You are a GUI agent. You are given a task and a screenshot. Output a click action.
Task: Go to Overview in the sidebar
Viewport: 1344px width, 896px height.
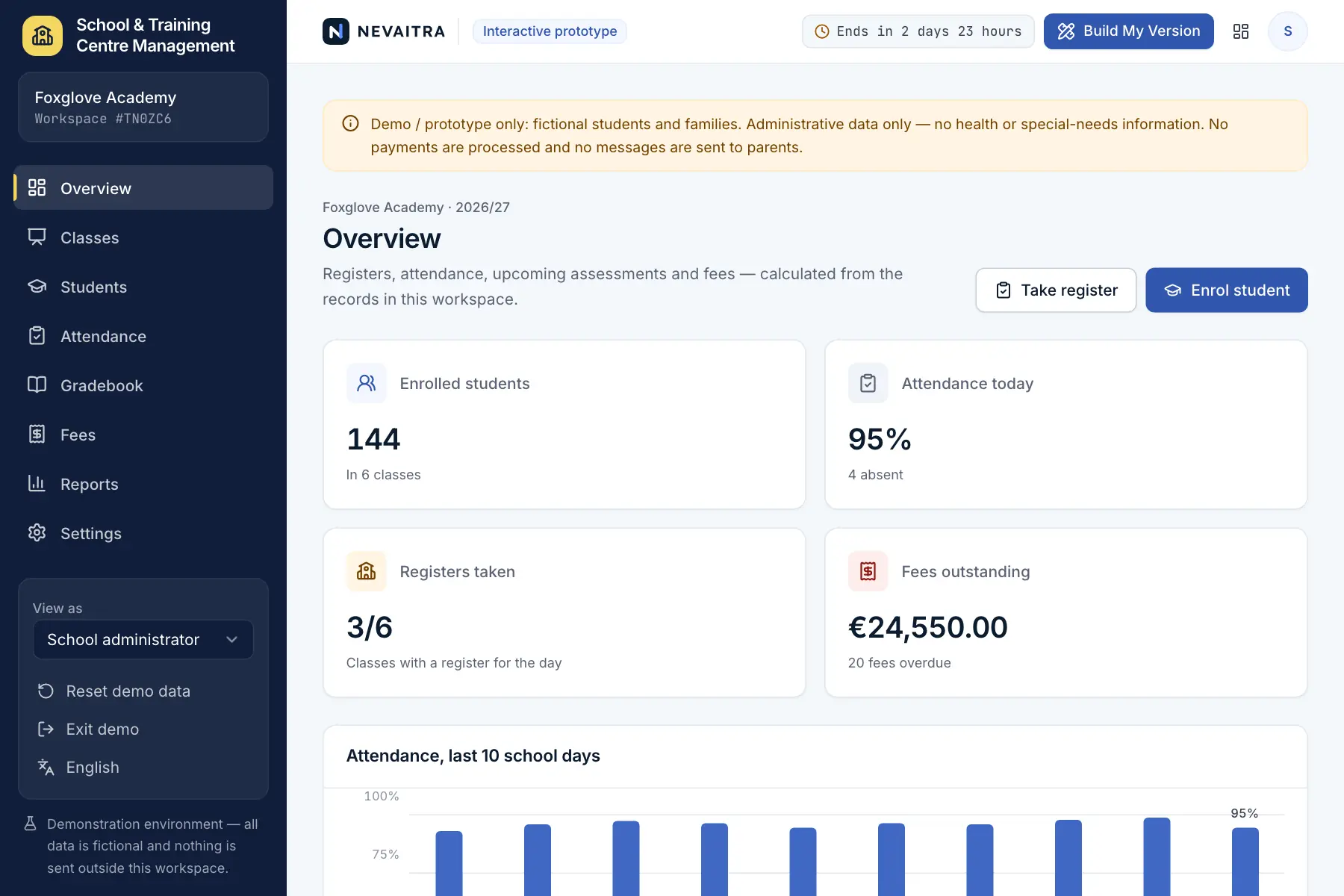point(143,187)
